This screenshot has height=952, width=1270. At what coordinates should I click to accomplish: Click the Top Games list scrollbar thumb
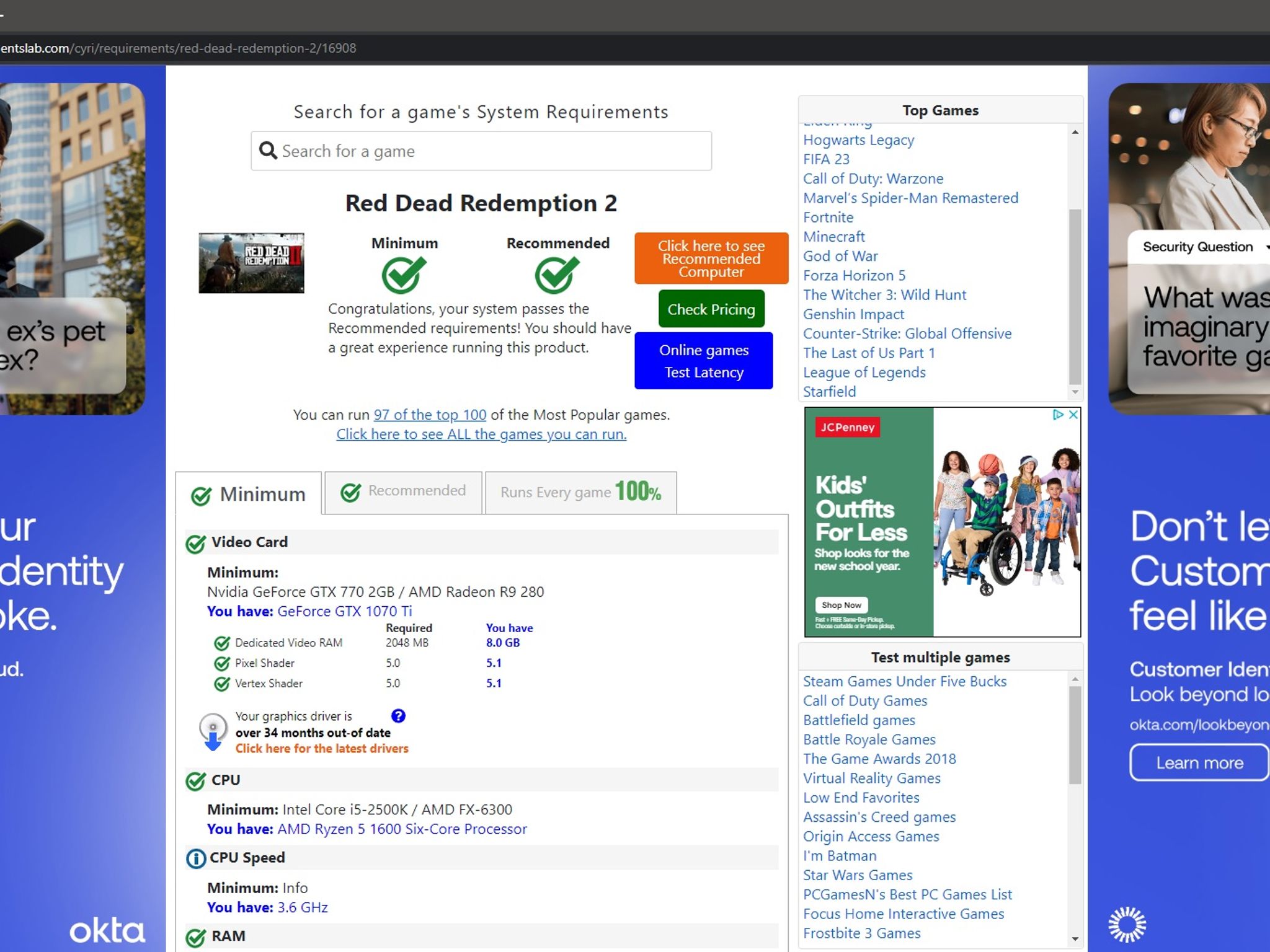(1075, 297)
